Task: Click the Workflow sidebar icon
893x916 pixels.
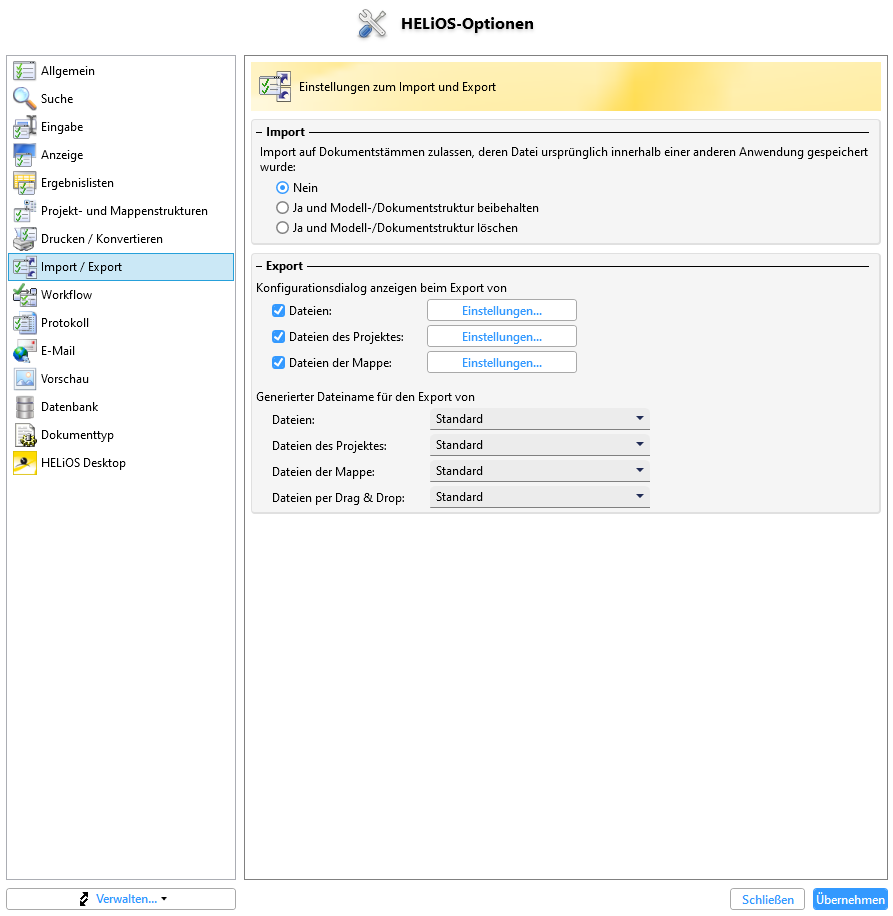Action: coord(25,295)
